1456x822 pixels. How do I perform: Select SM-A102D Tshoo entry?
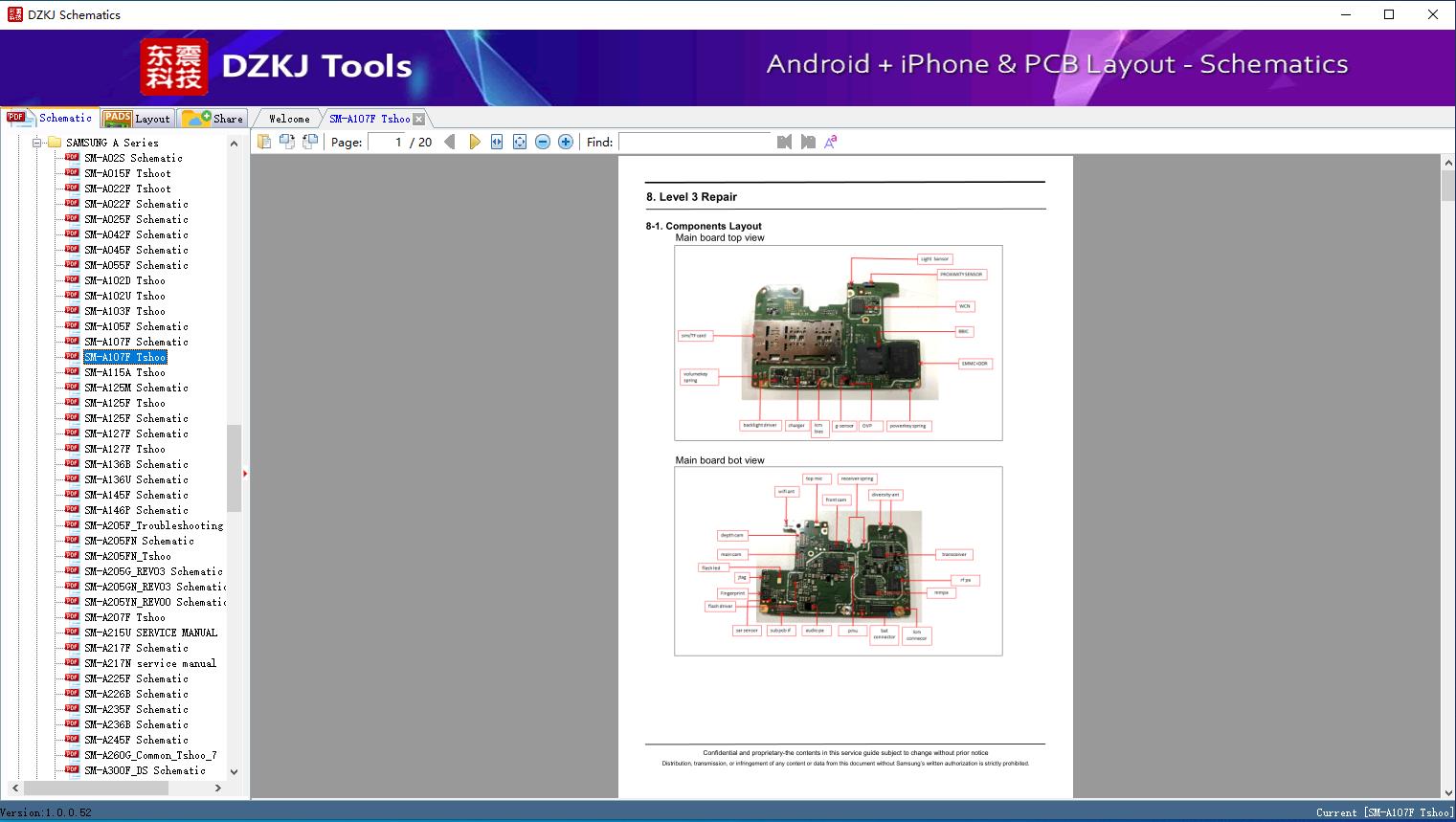coord(124,280)
